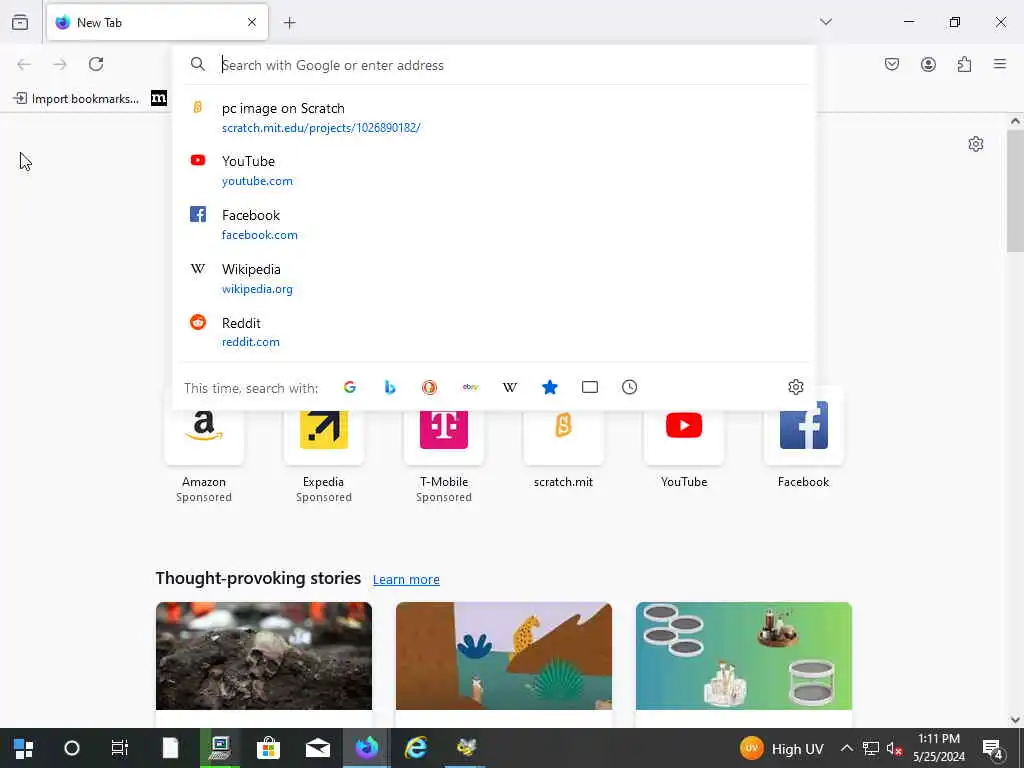Go back one page
Image resolution: width=1024 pixels, height=768 pixels.
pyautogui.click(x=24, y=64)
